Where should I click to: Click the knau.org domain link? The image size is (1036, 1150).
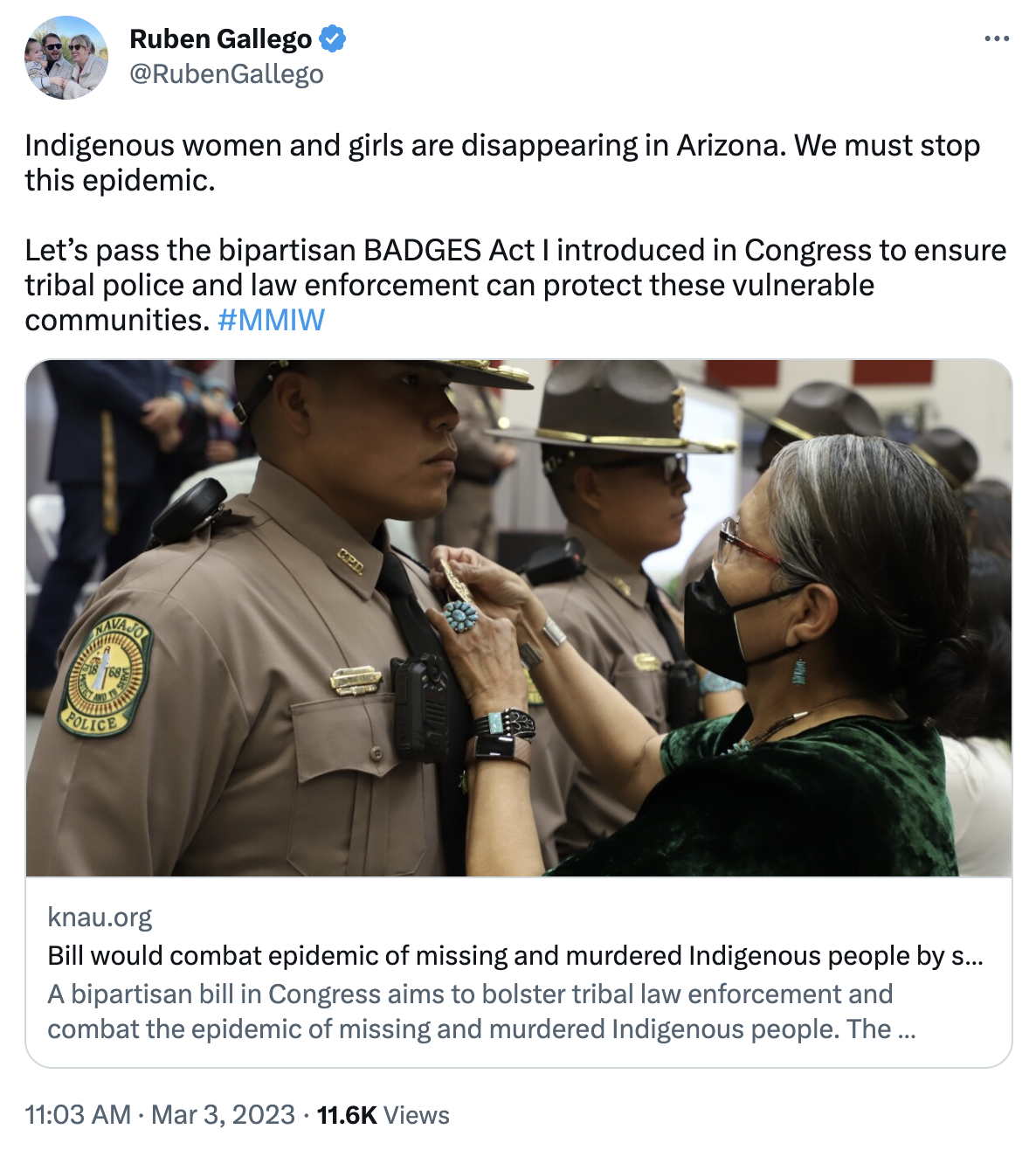coord(100,917)
